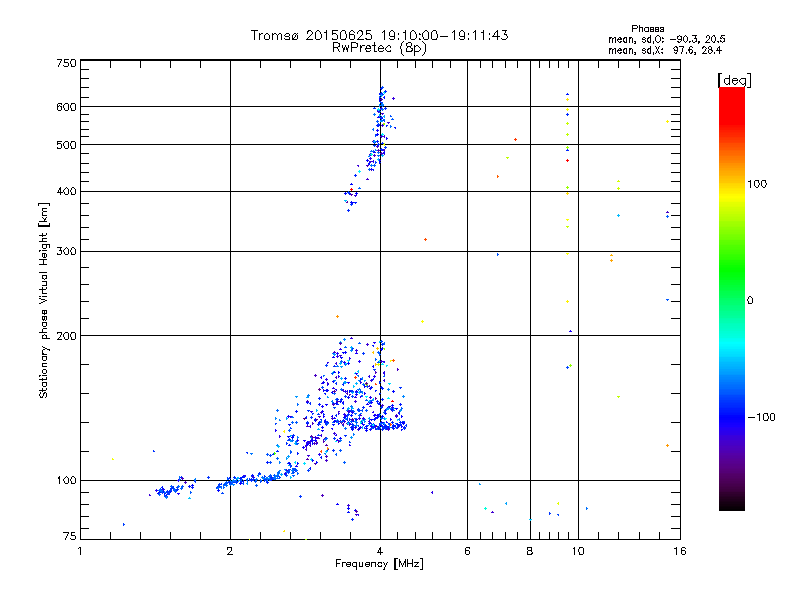Click the y-axis tick label '200'

tap(66, 336)
